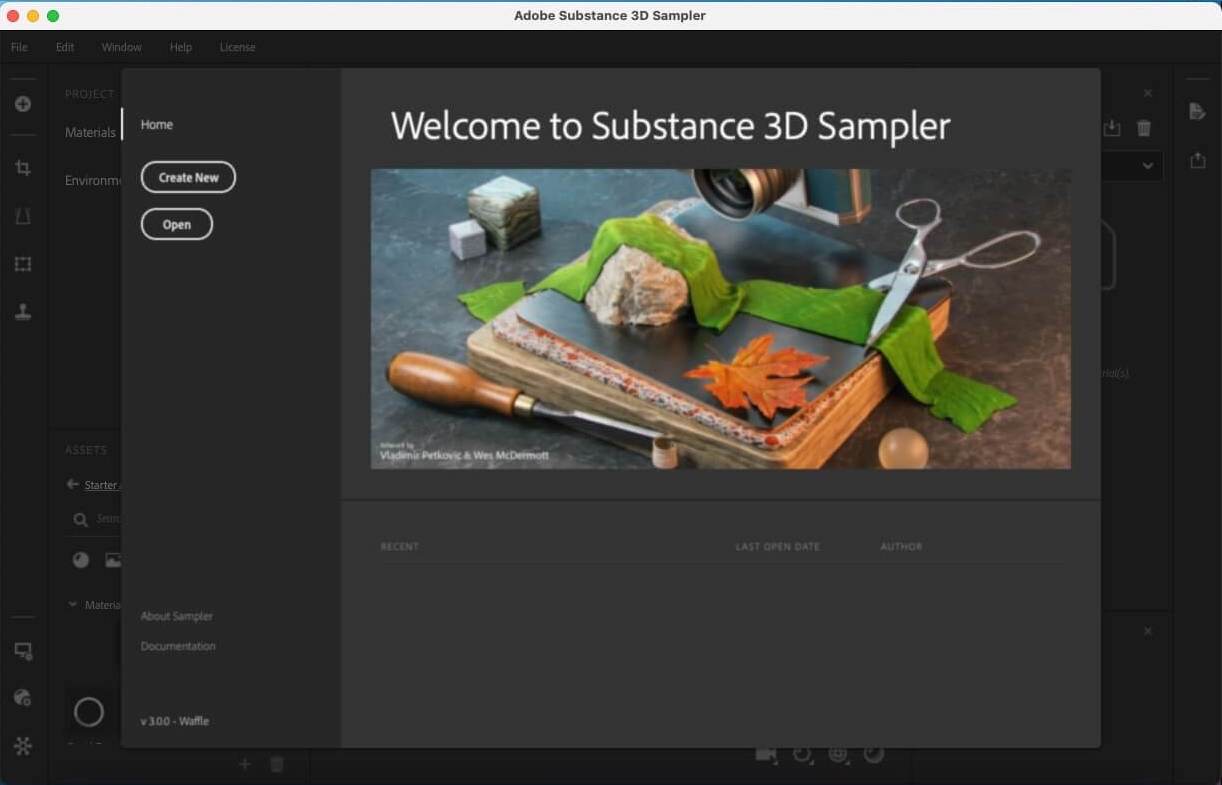Click the globe environment icon in viewport toolbar
Viewport: 1222px width, 785px height.
(838, 754)
